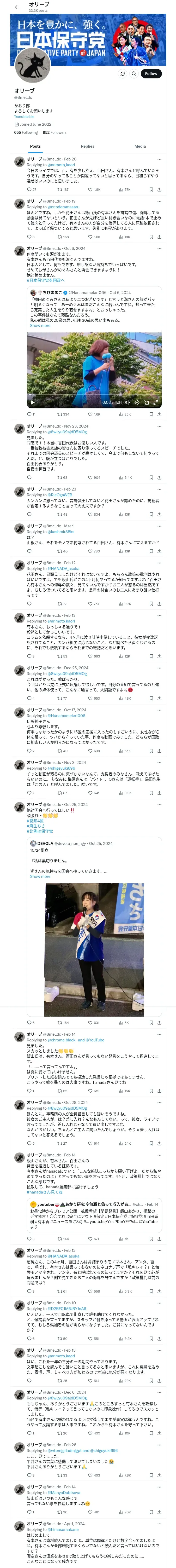
Task: Expand "Show more" in the ちびまるこ quoted post
Action: pos(40,326)
